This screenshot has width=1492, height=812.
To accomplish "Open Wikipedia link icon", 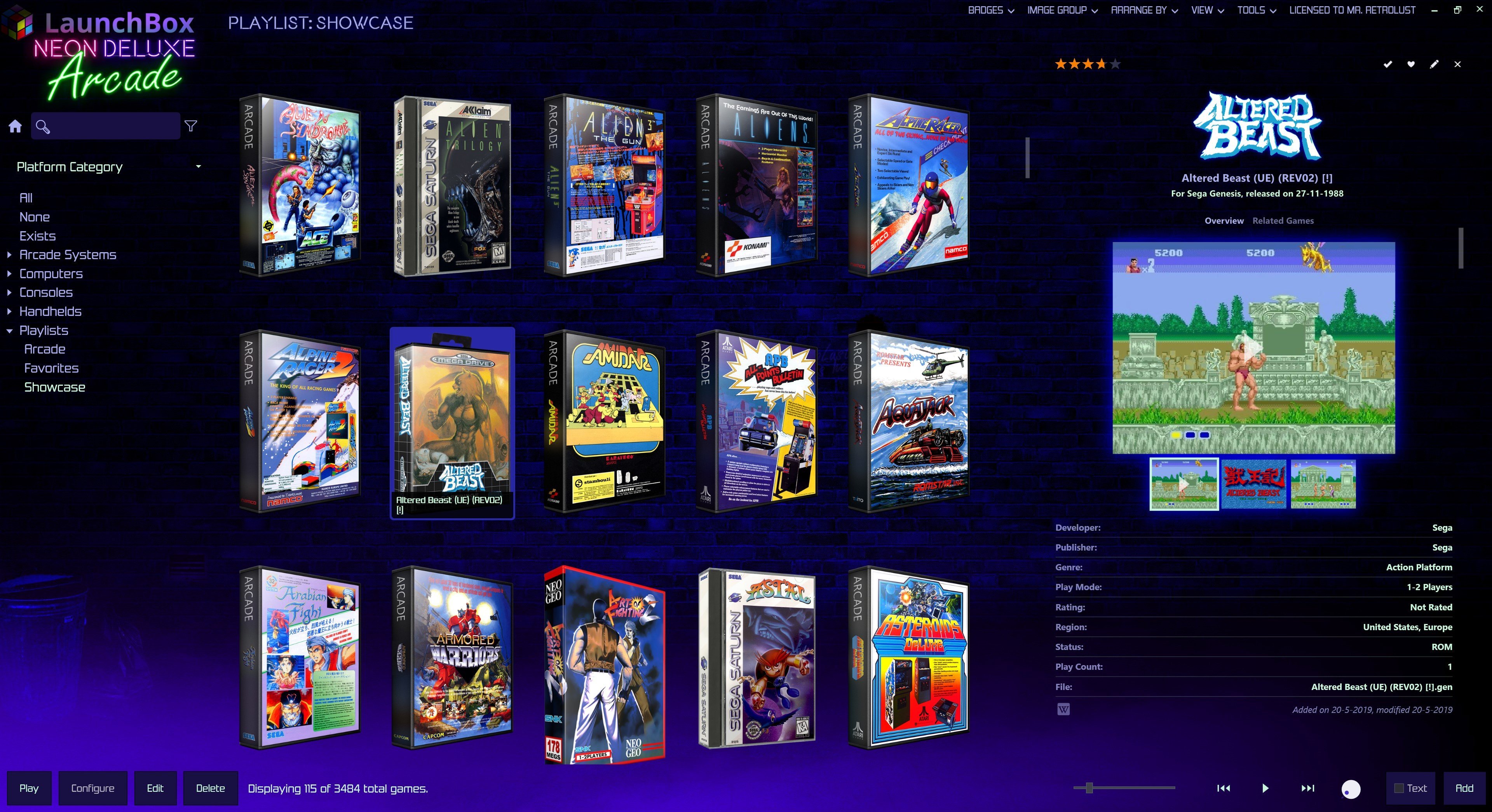I will pyautogui.click(x=1063, y=709).
